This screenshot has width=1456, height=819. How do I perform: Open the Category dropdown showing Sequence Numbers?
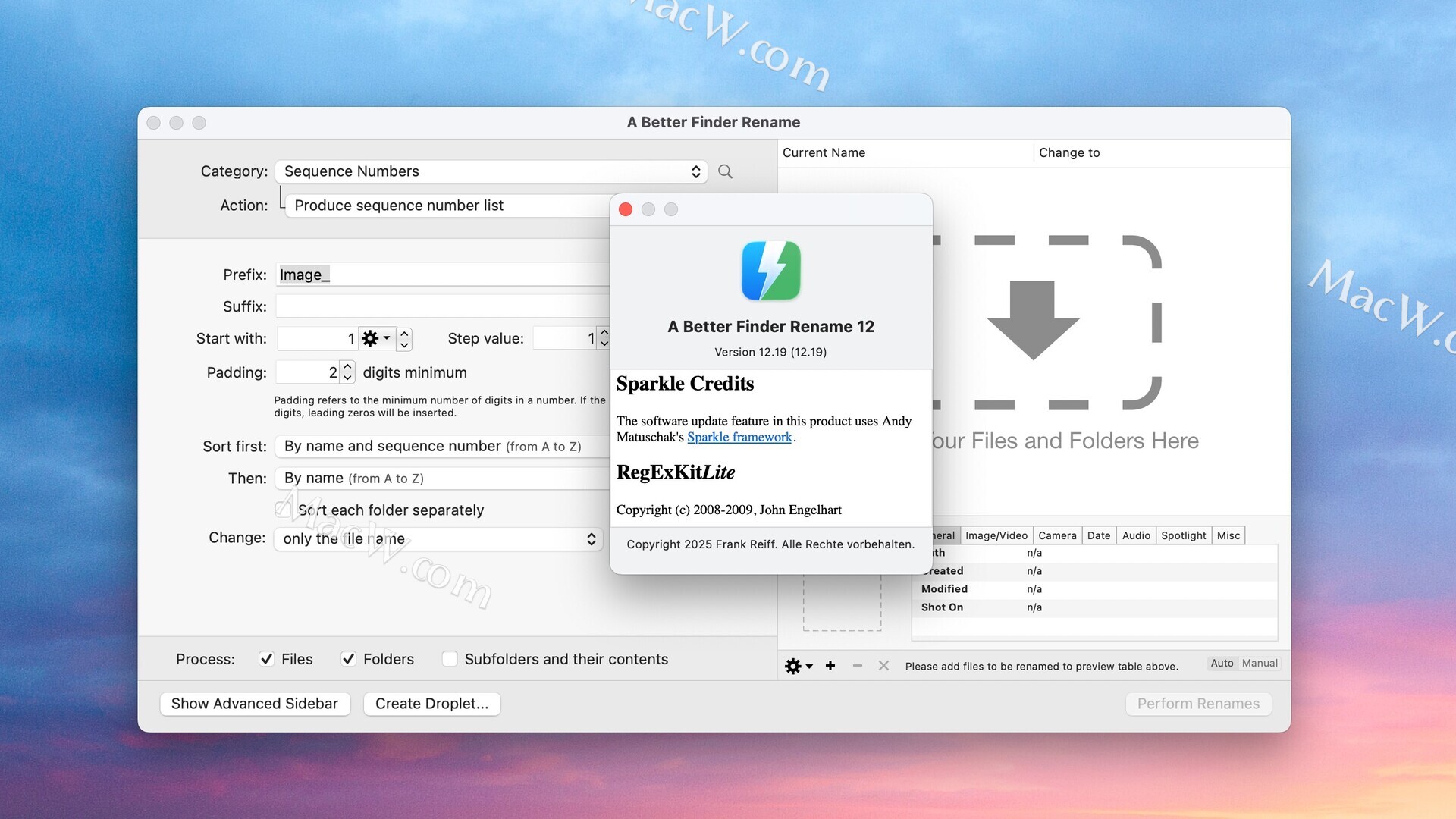coord(491,171)
